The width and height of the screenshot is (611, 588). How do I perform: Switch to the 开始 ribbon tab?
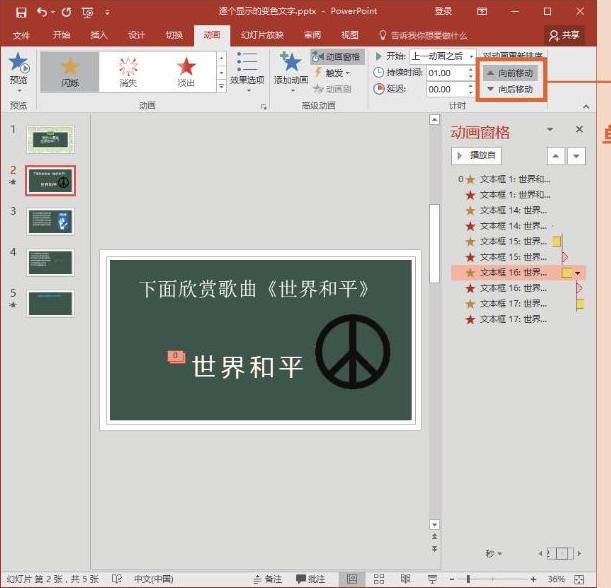[x=61, y=35]
